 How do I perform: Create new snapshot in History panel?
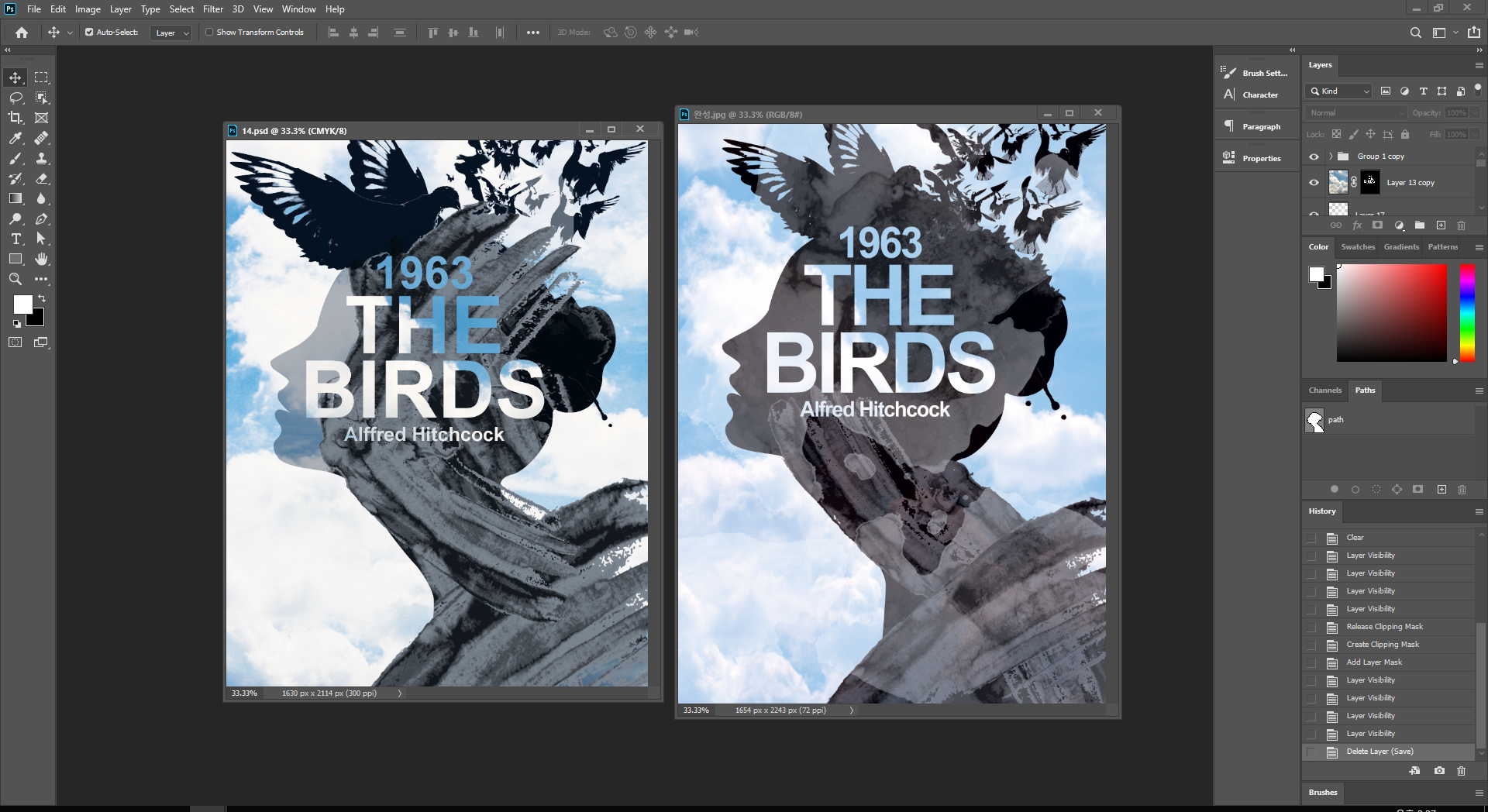point(1439,771)
